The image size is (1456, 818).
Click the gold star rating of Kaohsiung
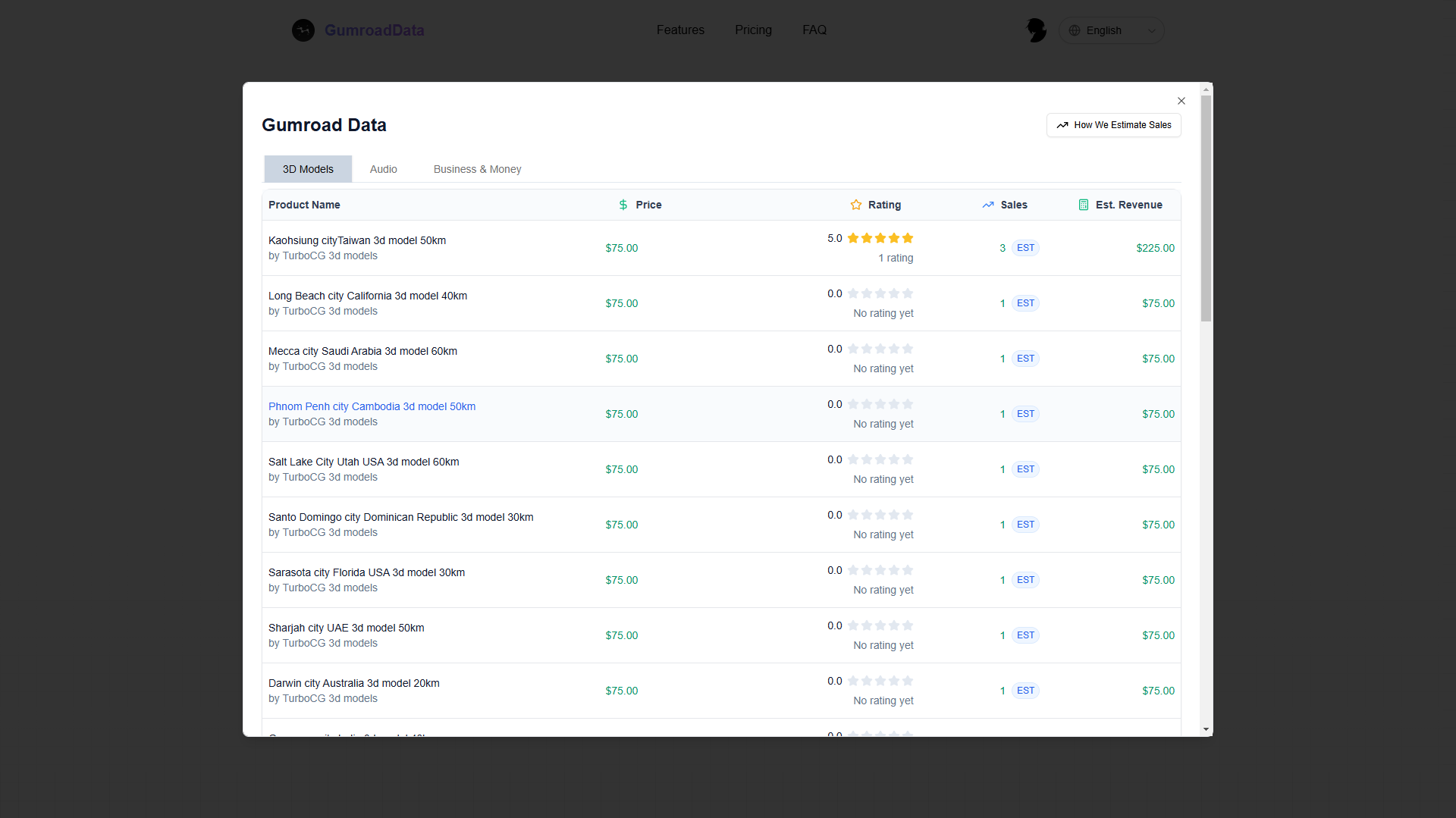click(880, 238)
